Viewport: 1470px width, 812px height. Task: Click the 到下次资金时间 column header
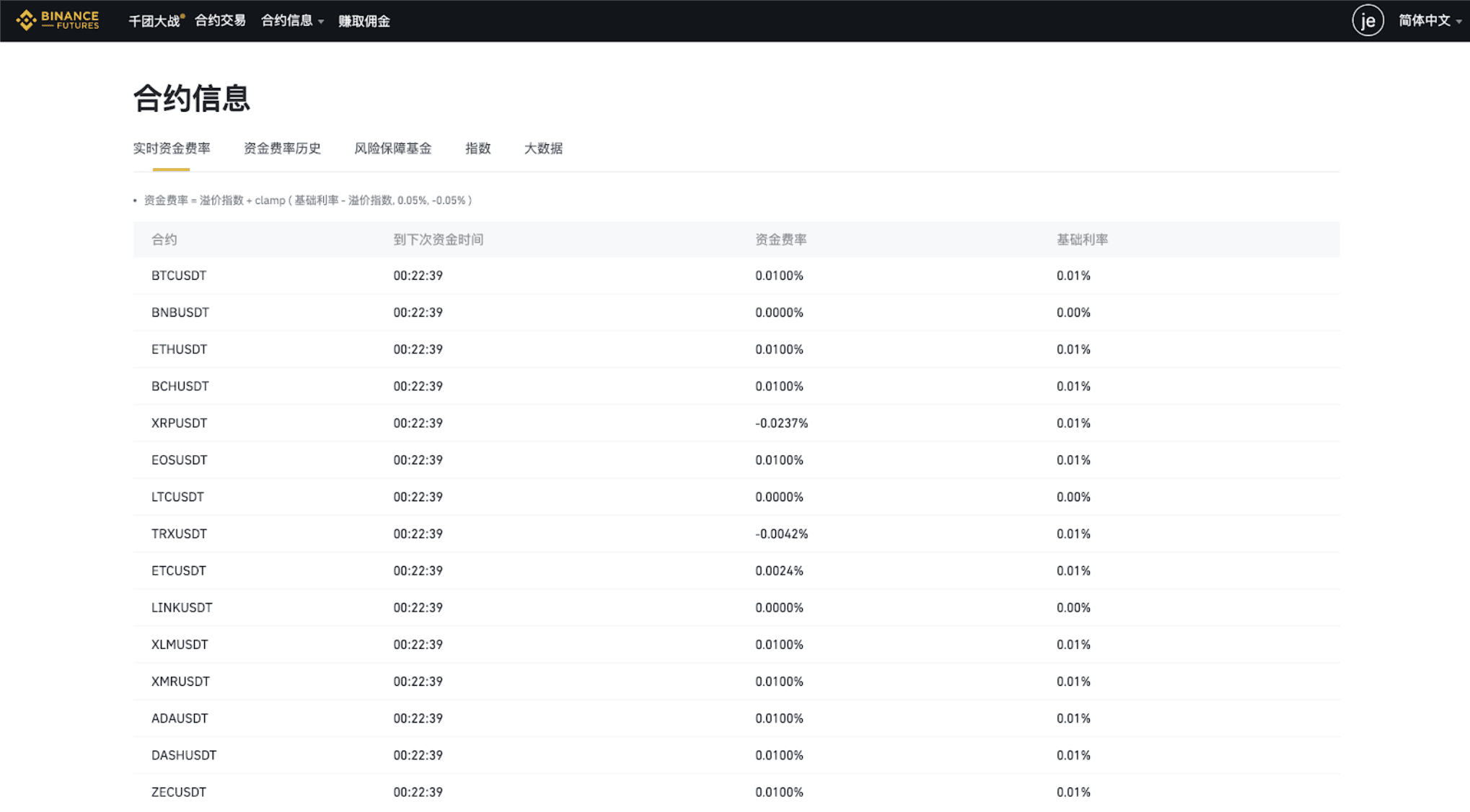(x=439, y=239)
